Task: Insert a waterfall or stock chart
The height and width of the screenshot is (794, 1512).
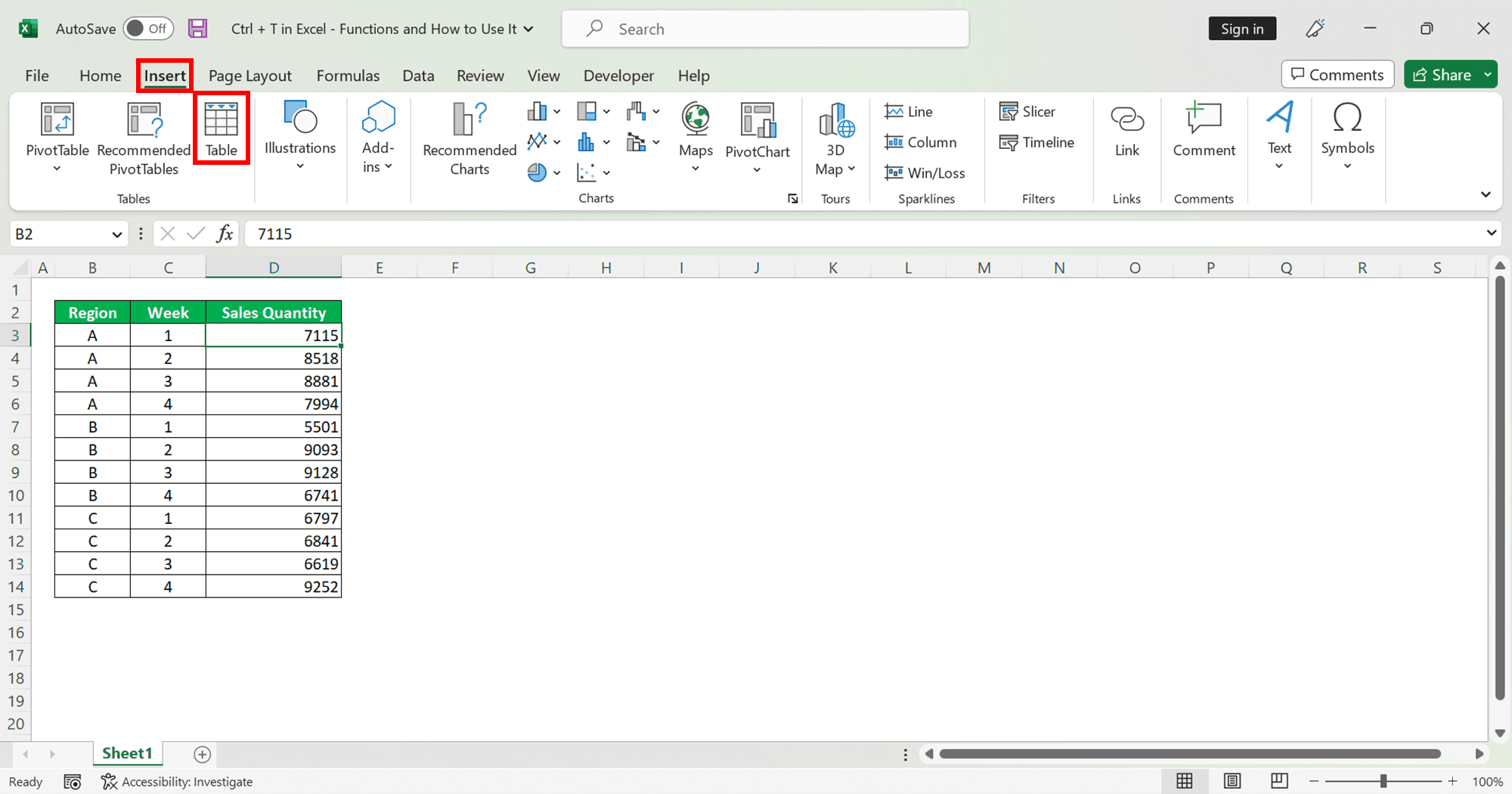Action: 643,112
